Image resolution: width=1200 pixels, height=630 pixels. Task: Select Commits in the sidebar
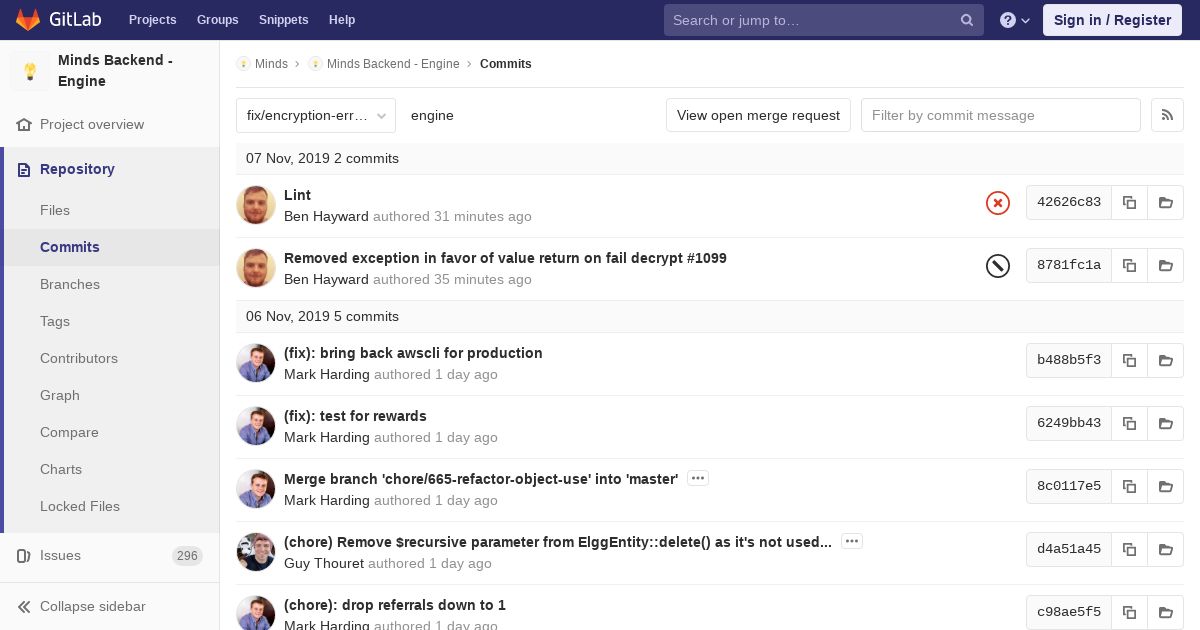70,247
